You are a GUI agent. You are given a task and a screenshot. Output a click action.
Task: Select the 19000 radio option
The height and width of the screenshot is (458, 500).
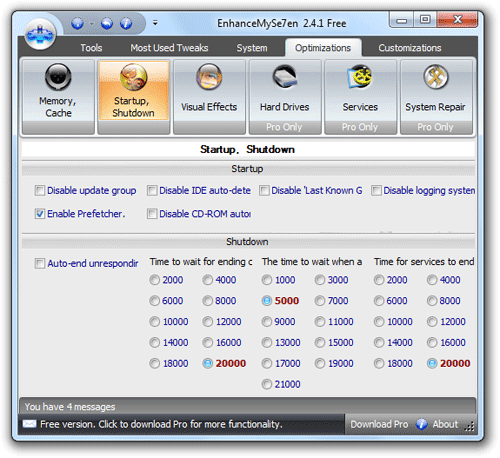(x=320, y=363)
